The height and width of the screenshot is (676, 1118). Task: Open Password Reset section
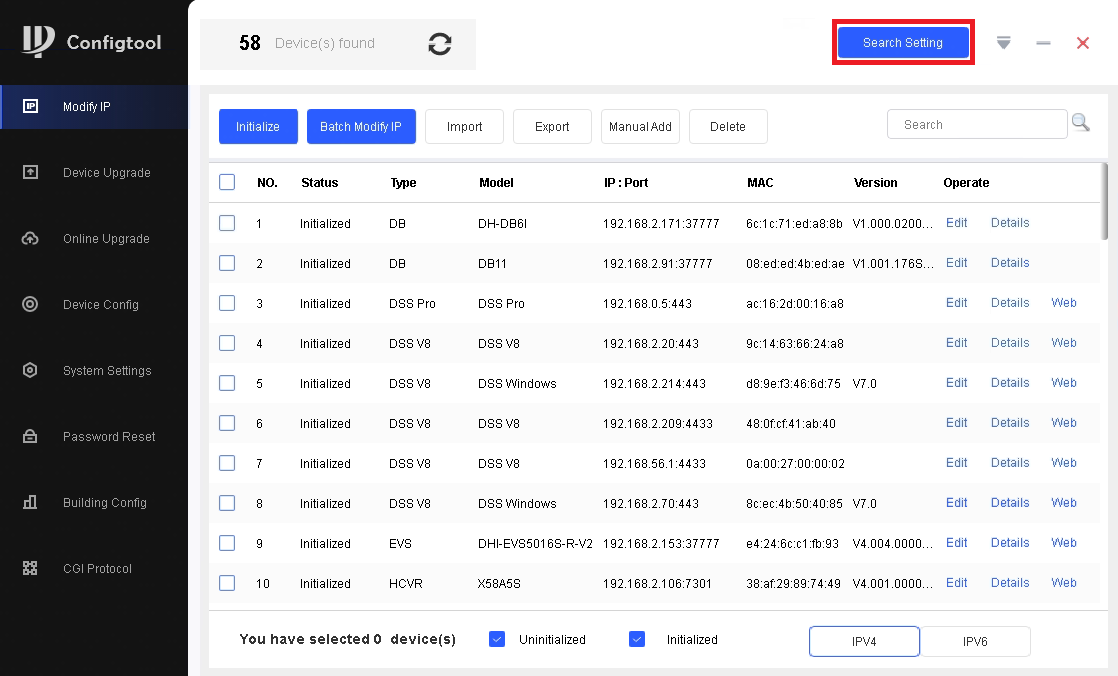point(108,437)
